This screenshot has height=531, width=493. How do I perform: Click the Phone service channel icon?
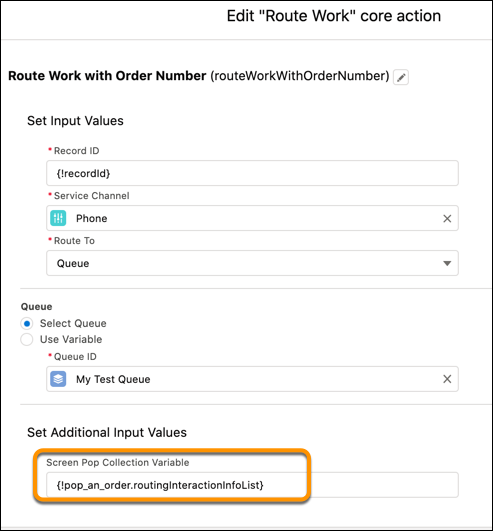(58, 218)
